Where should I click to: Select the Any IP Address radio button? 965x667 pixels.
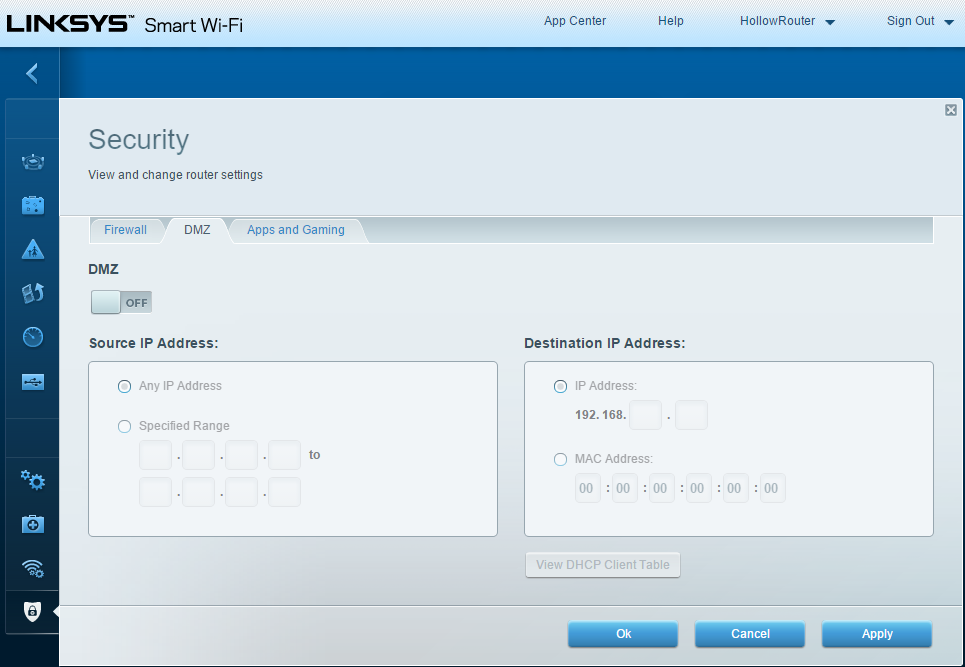click(x=125, y=386)
